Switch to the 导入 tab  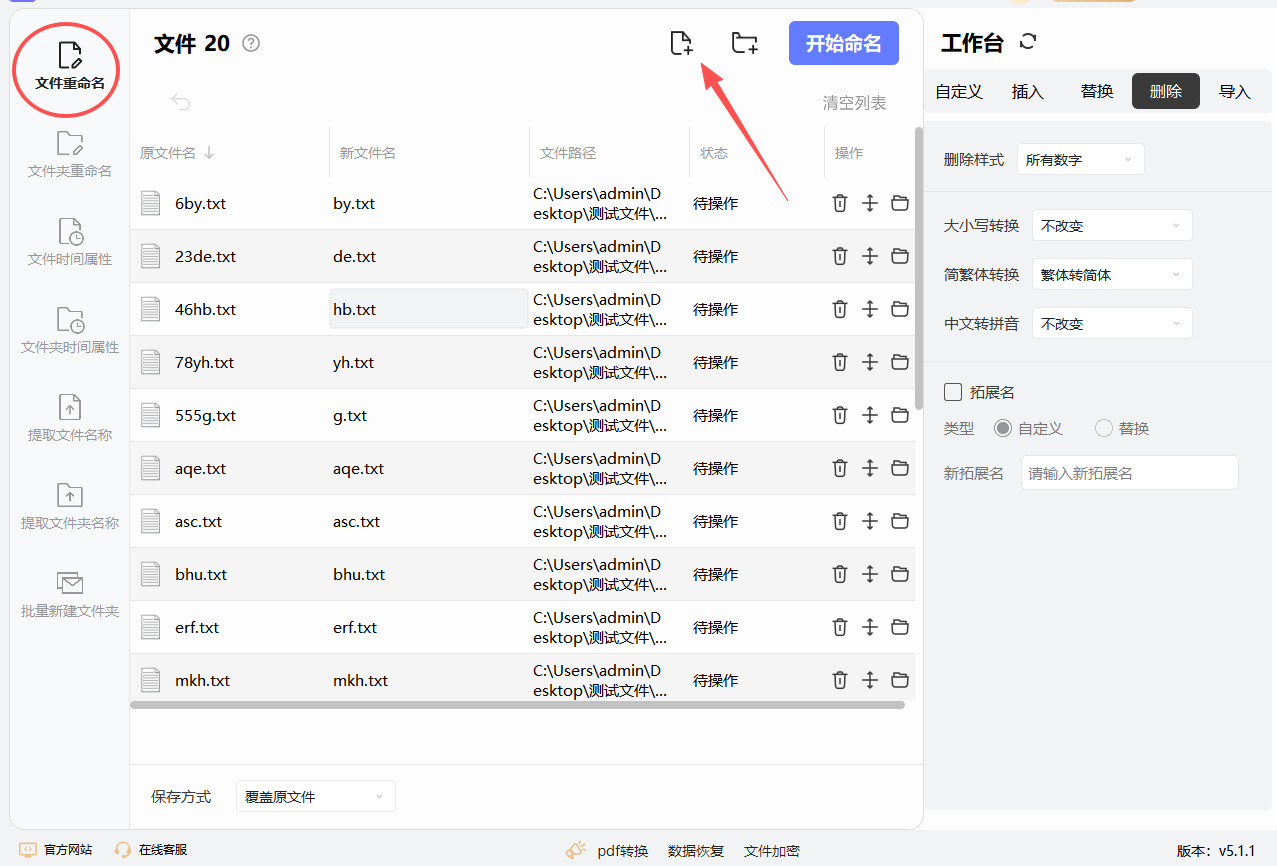(x=1234, y=91)
